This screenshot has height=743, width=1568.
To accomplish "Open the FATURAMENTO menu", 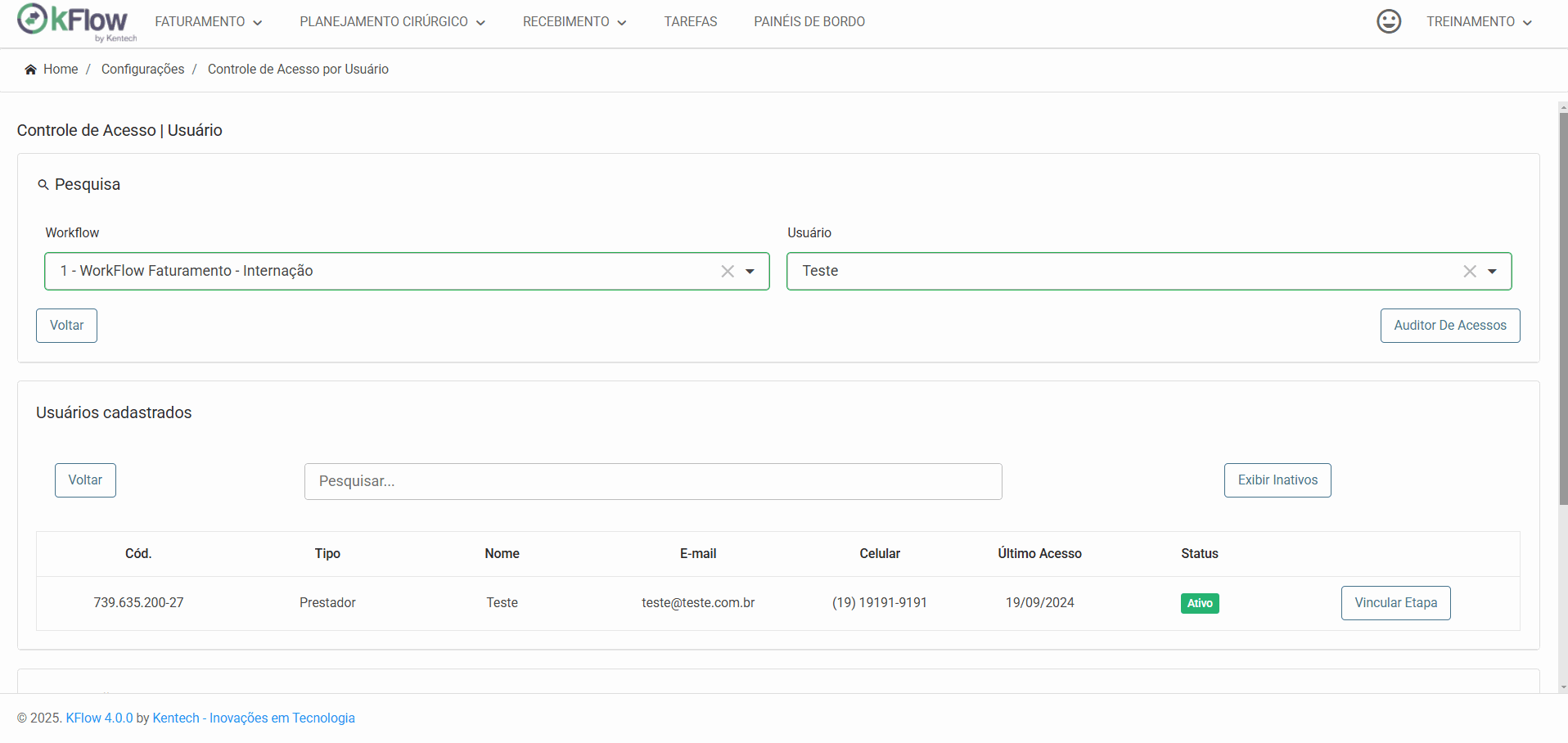I will (209, 22).
